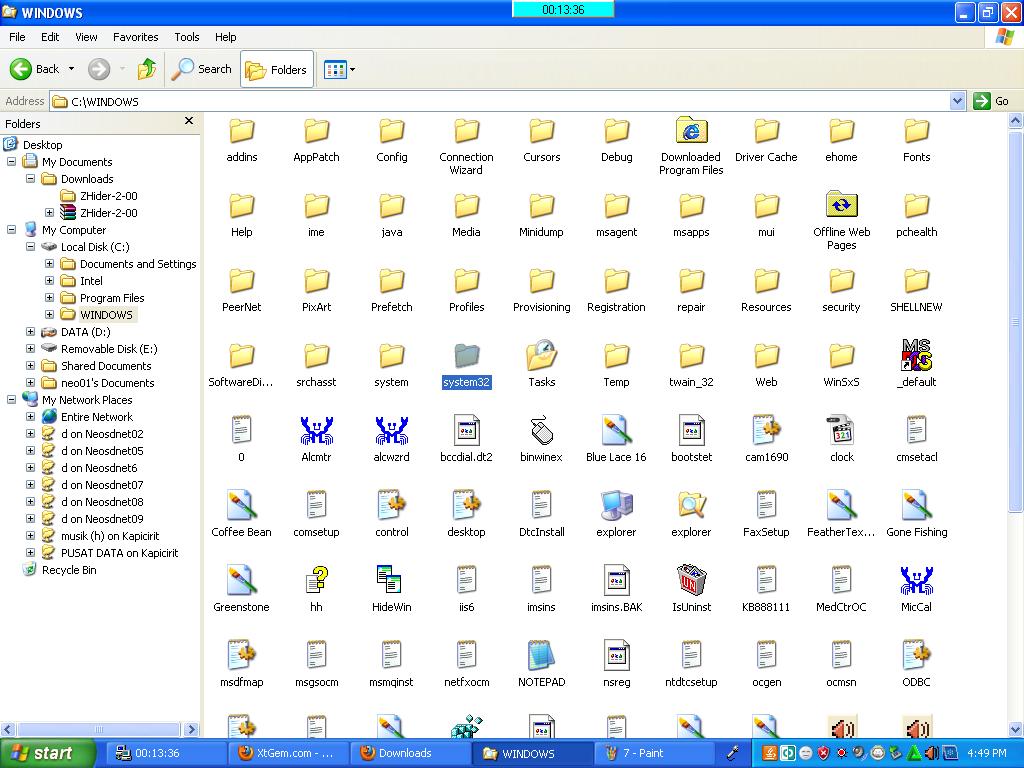Open the Fonts folder
The width and height of the screenshot is (1024, 768).
coord(916,131)
